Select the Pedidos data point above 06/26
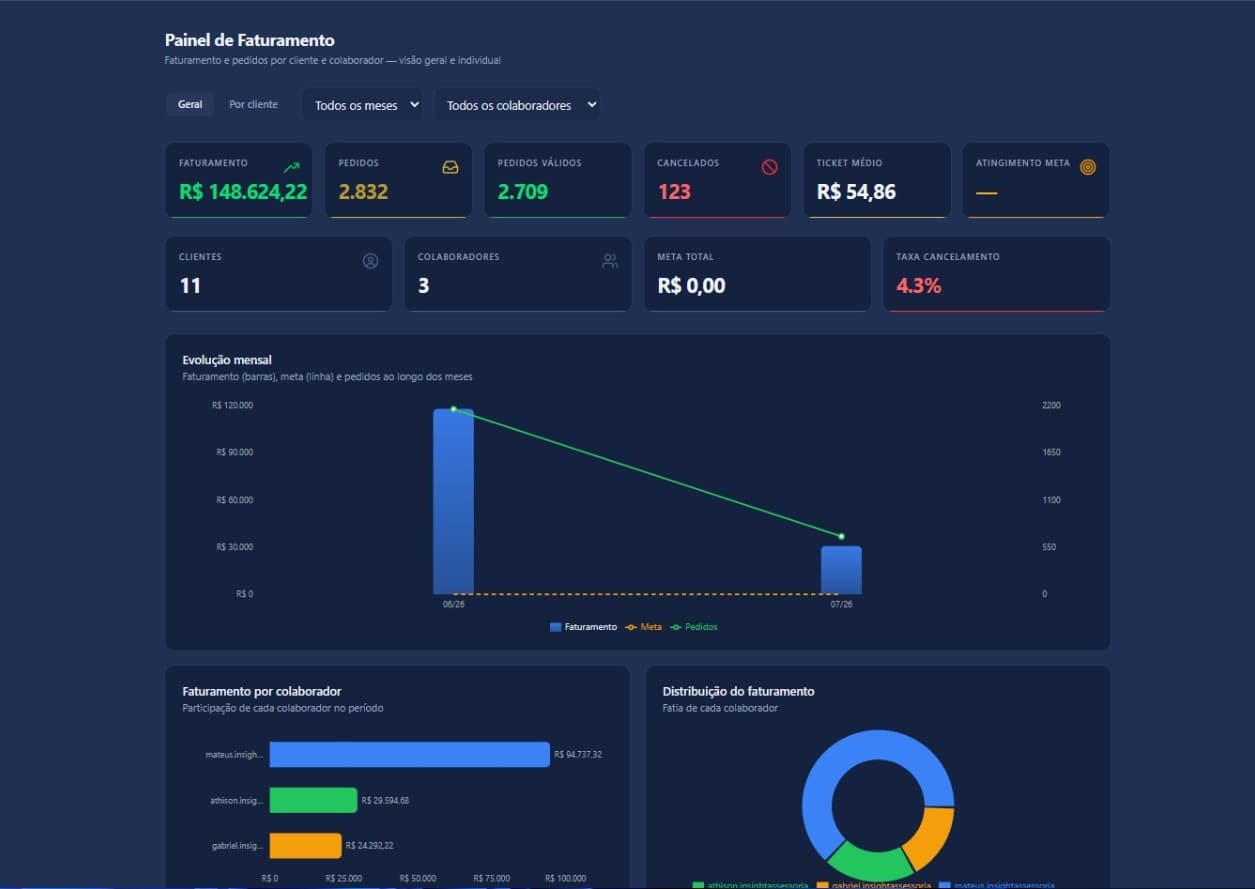The height and width of the screenshot is (889, 1255). click(x=453, y=409)
